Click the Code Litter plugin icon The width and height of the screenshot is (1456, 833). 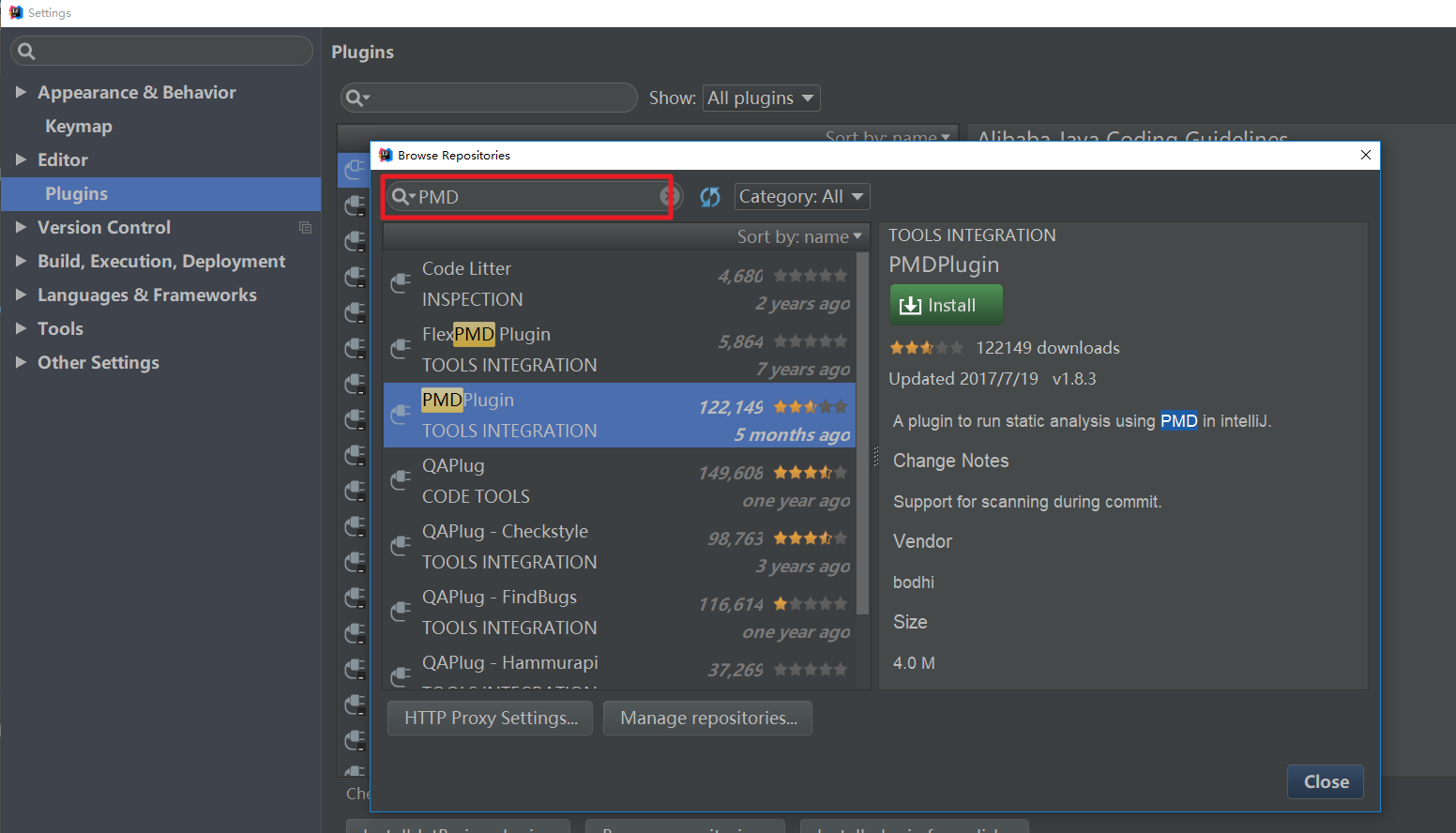pos(401,282)
